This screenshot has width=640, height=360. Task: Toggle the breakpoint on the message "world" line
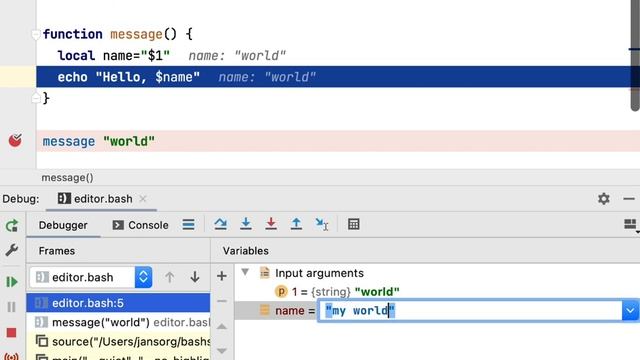15,140
